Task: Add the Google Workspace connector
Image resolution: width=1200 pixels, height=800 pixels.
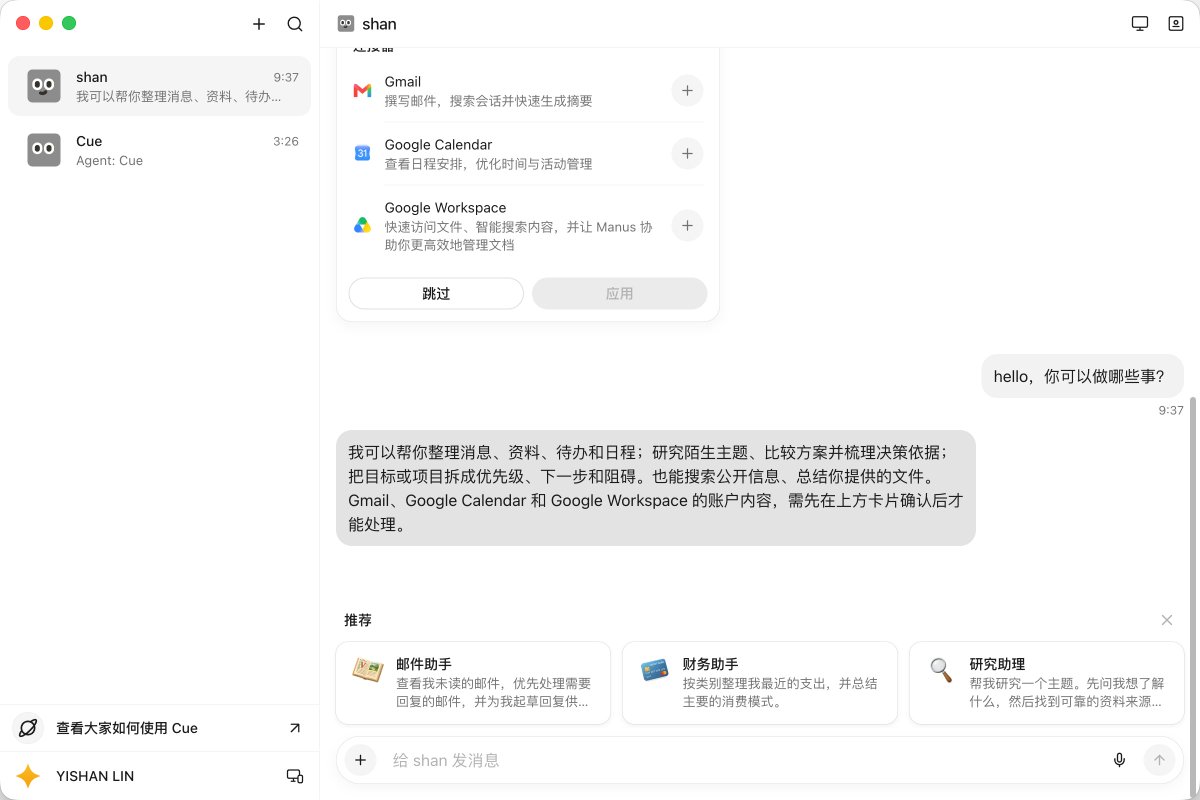Action: point(687,225)
